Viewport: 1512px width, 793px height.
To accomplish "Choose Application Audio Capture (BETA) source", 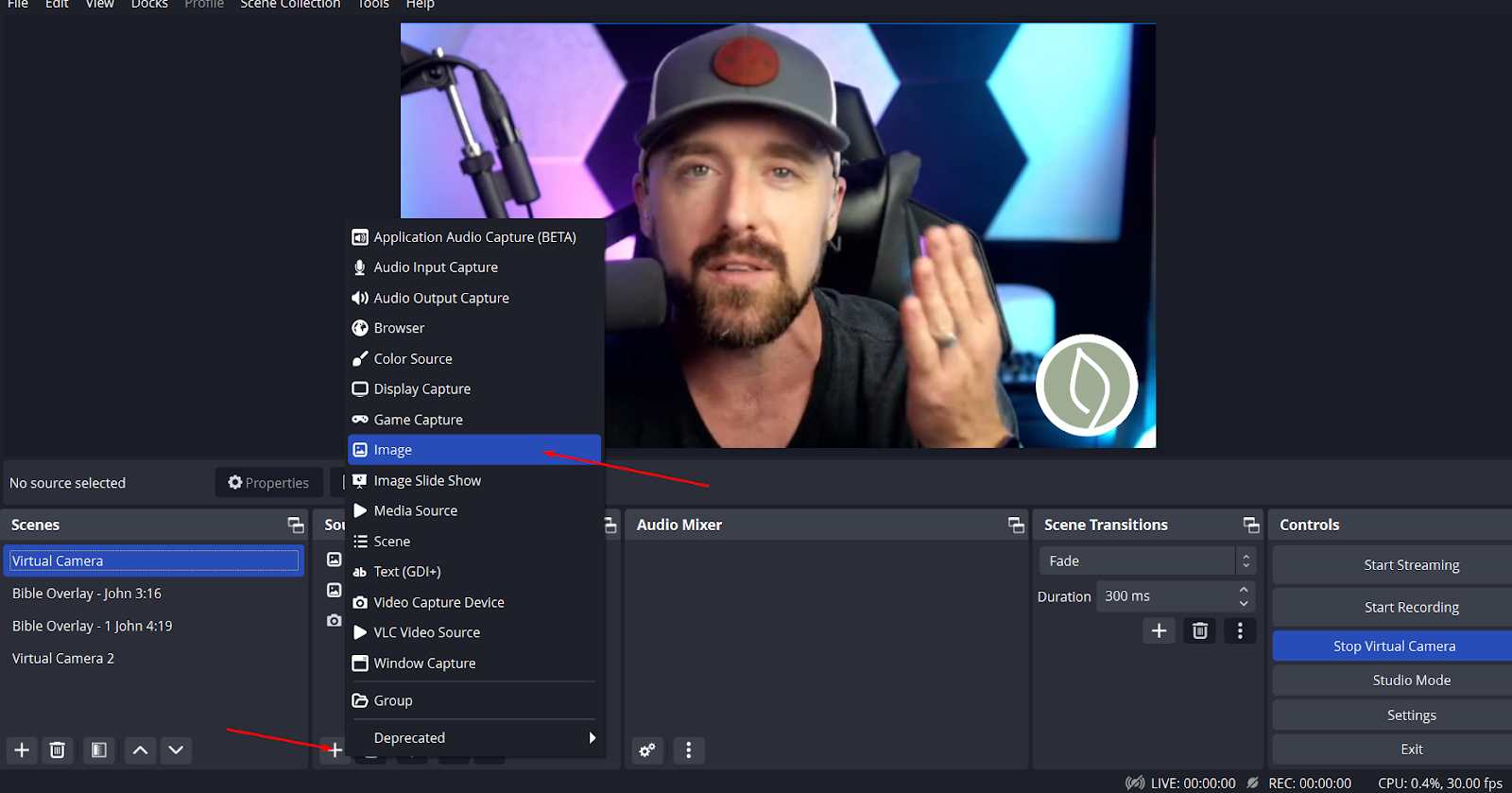I will 475,237.
